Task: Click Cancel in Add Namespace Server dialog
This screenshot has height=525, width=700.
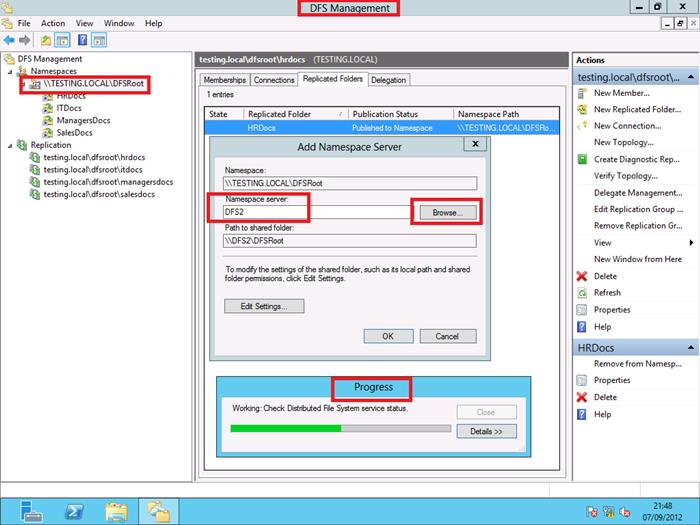Action: (x=448, y=337)
